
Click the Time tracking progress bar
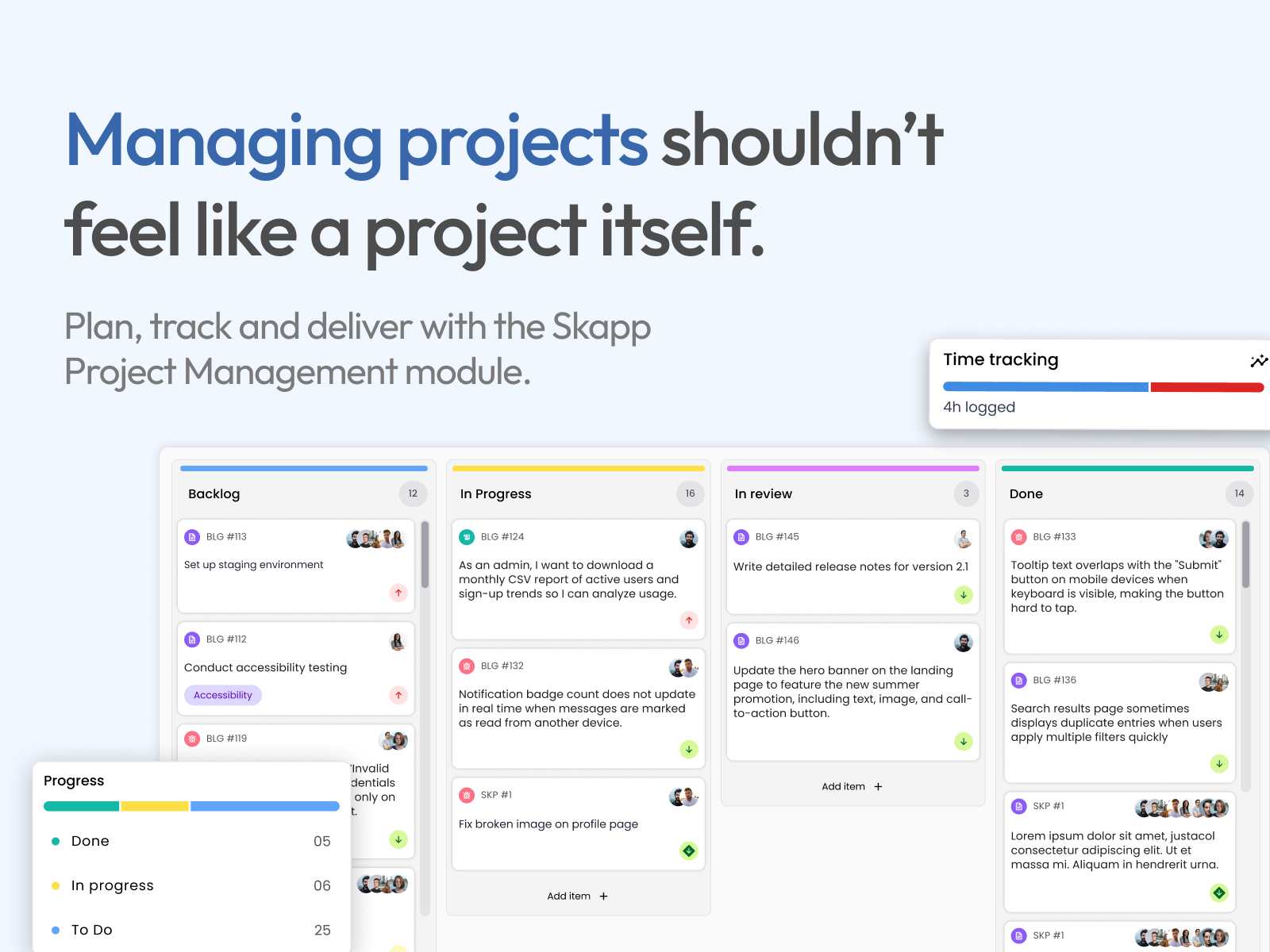click(1103, 387)
